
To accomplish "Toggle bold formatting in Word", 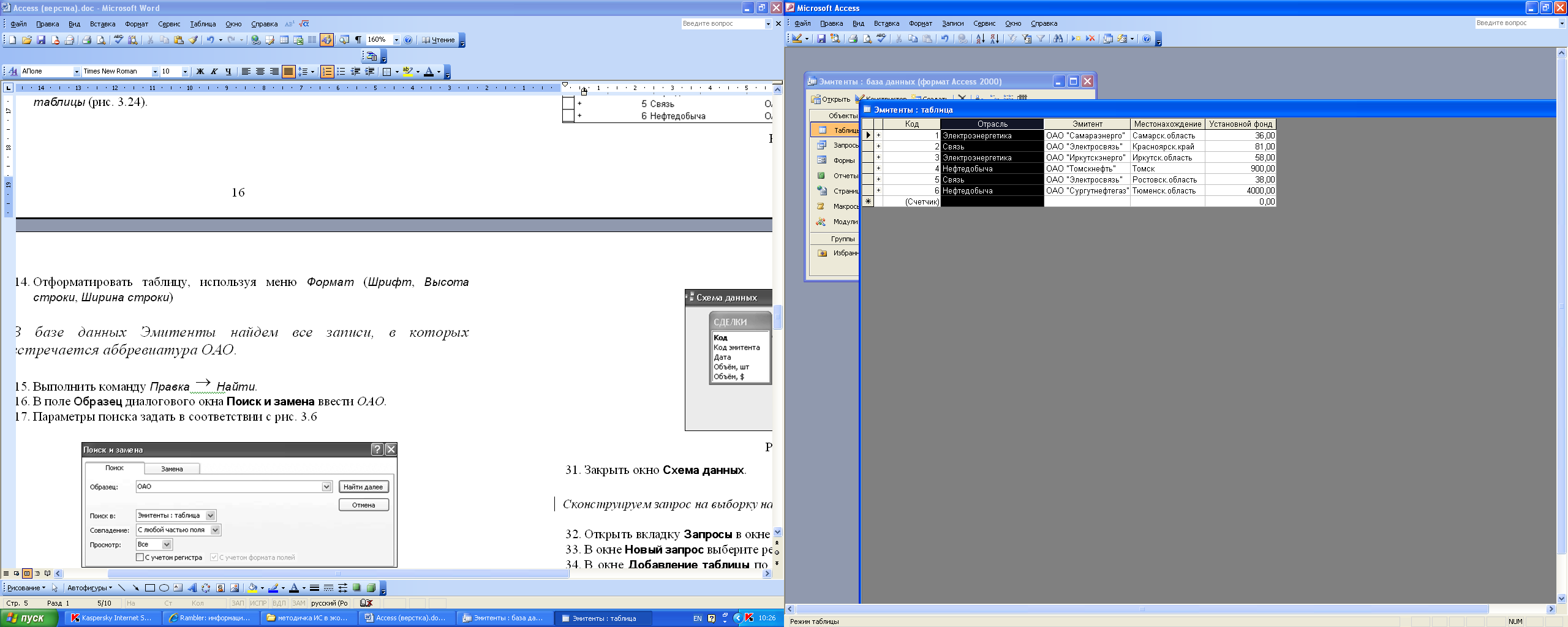I will point(200,72).
